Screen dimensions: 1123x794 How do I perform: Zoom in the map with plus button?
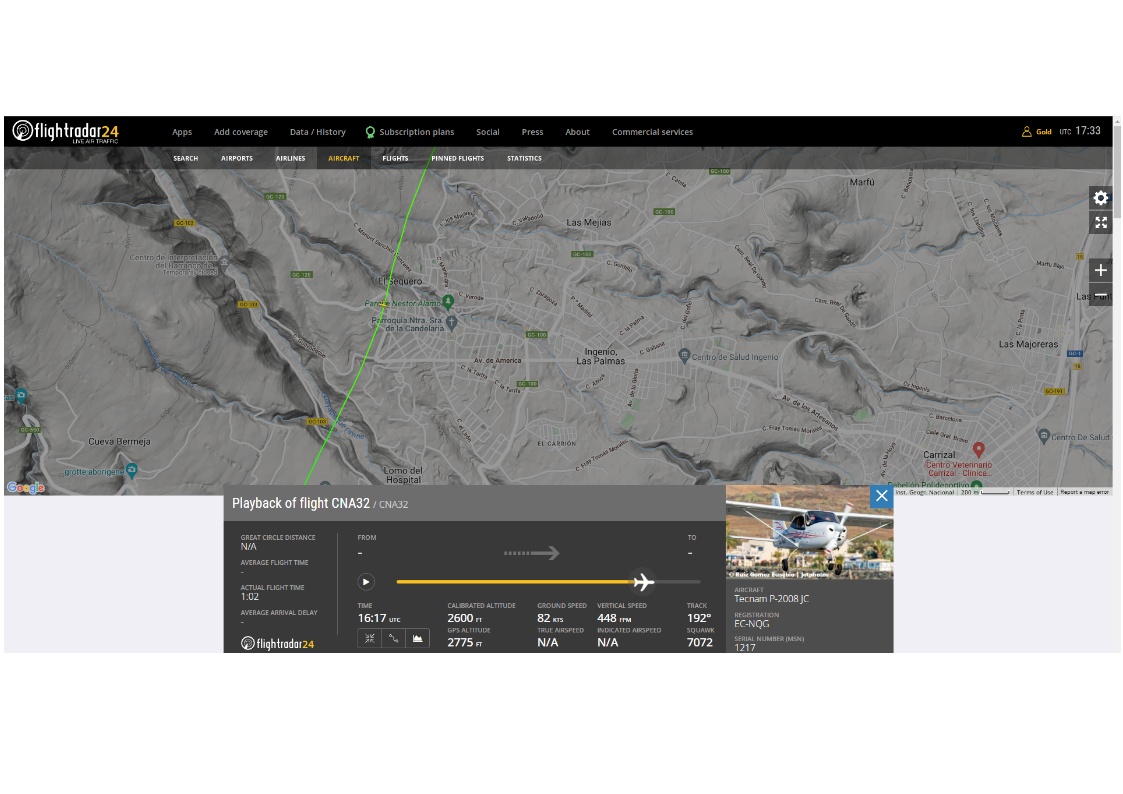point(1101,270)
